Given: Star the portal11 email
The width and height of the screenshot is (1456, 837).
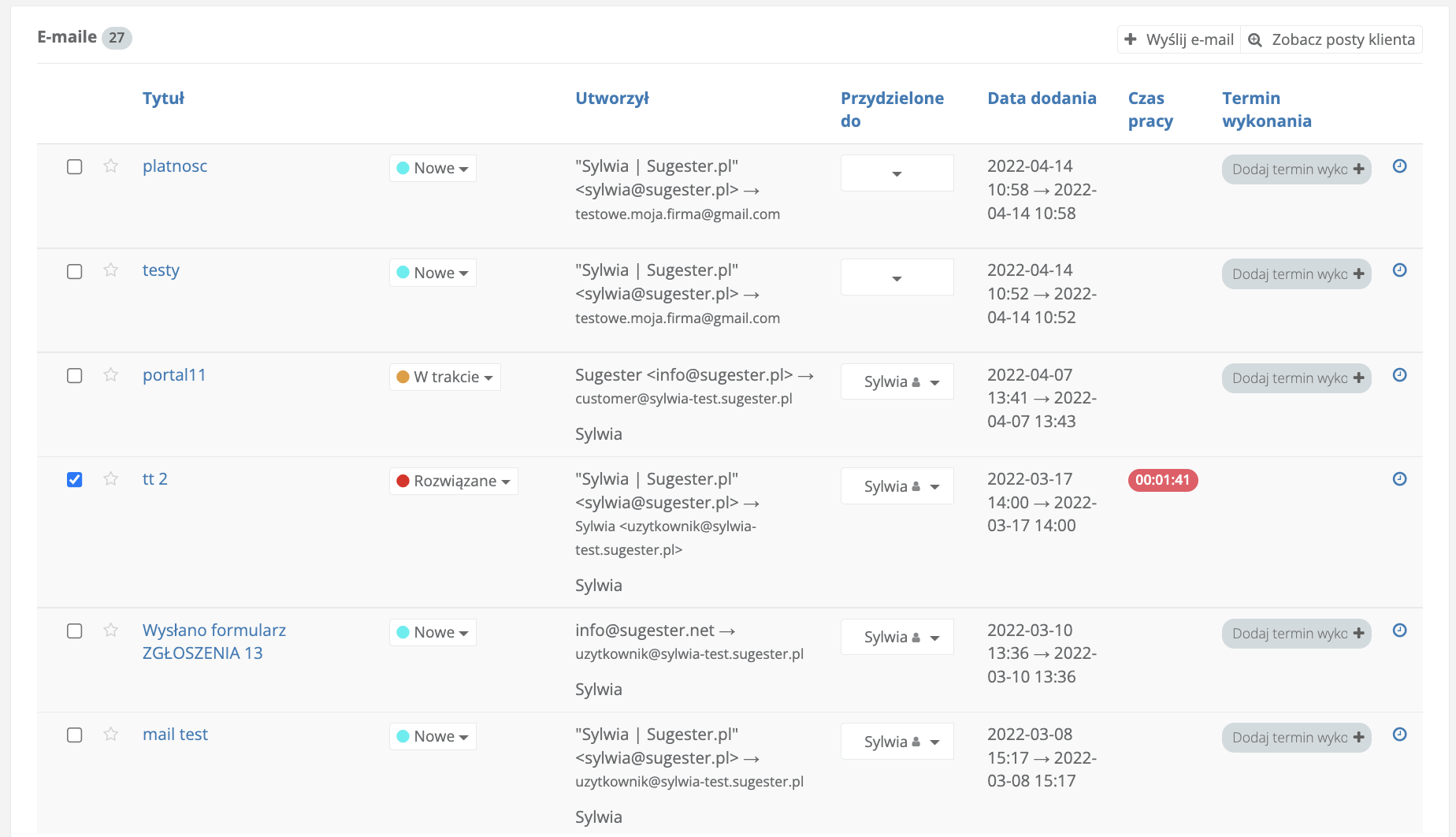Looking at the screenshot, I should pos(111,375).
